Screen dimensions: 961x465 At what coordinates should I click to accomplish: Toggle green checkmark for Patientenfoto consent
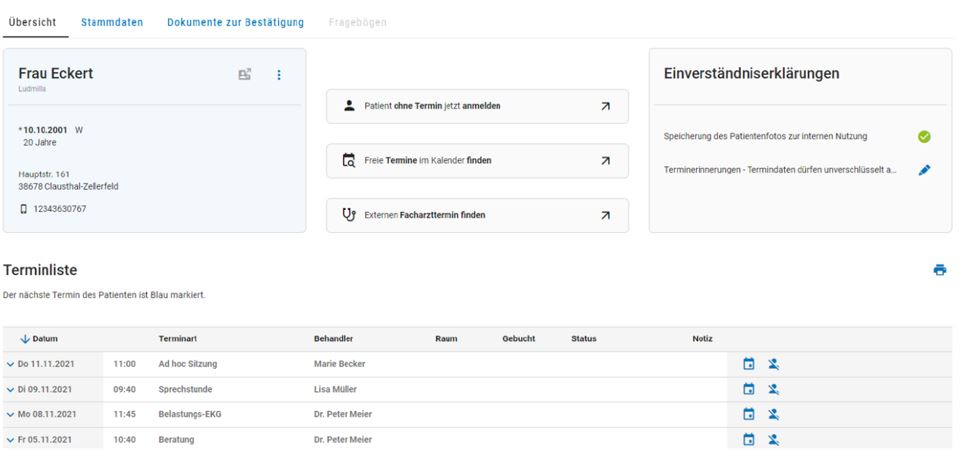[923, 136]
